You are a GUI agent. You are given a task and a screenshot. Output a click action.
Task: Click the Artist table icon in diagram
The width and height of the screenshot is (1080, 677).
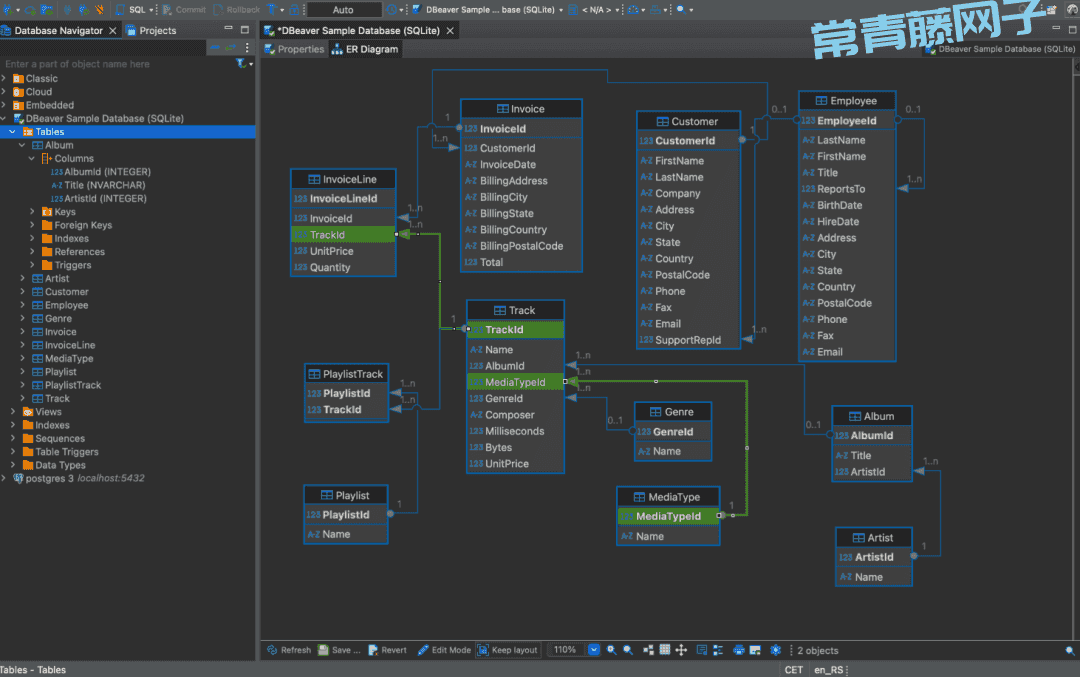[858, 538]
